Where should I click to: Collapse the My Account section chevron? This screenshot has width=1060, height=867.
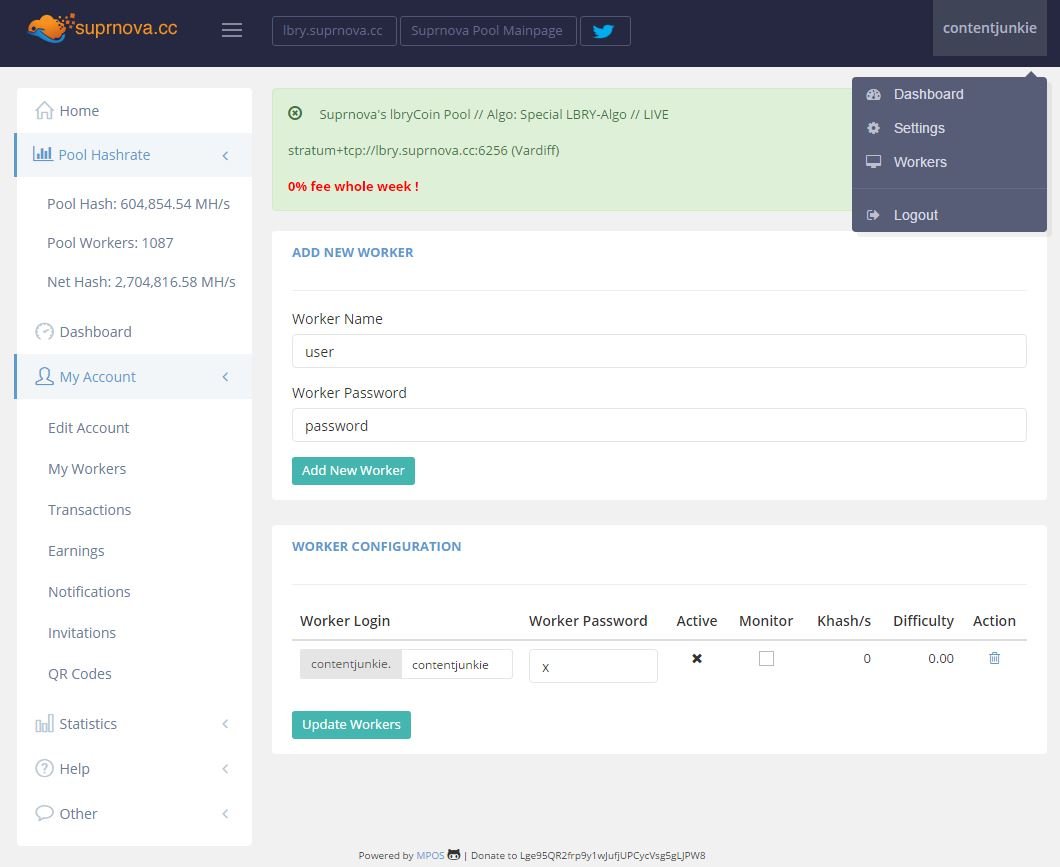click(226, 376)
